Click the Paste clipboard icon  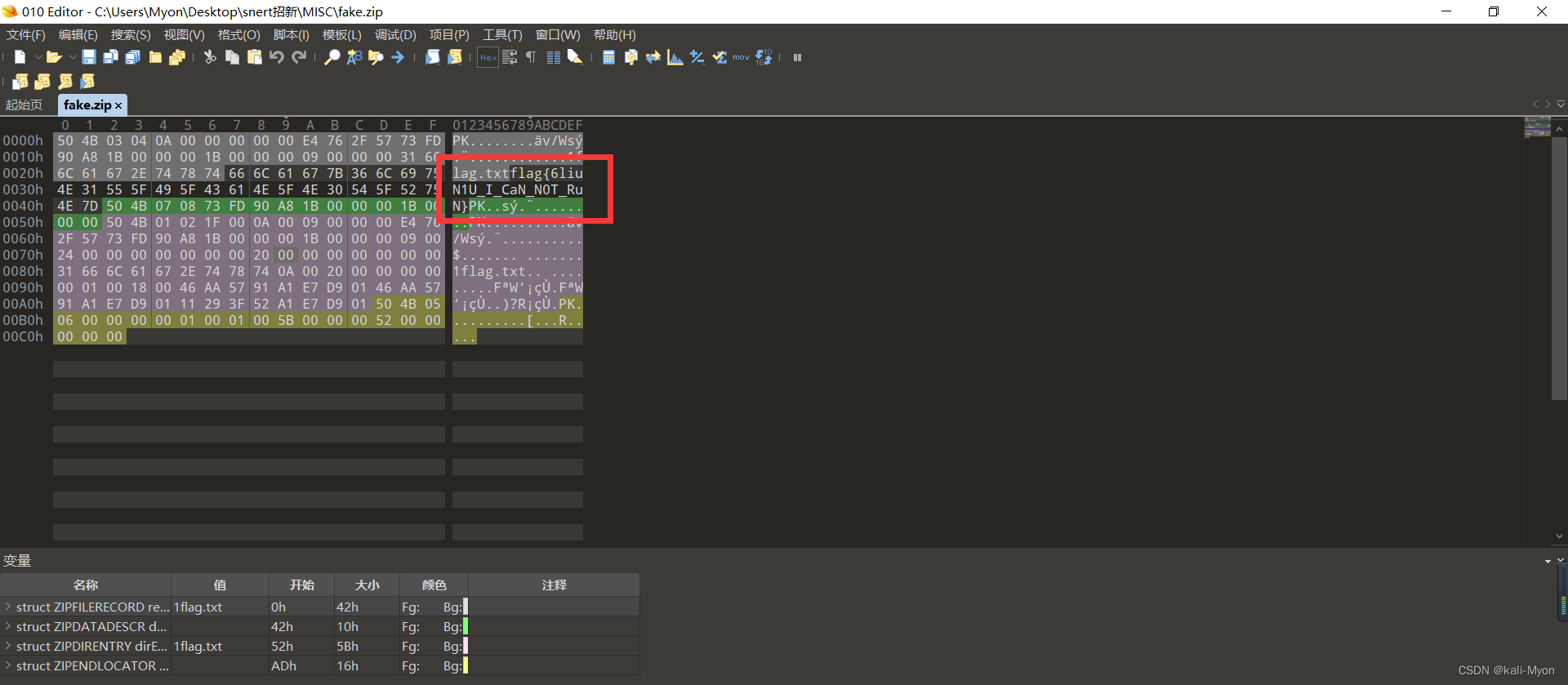pos(255,57)
